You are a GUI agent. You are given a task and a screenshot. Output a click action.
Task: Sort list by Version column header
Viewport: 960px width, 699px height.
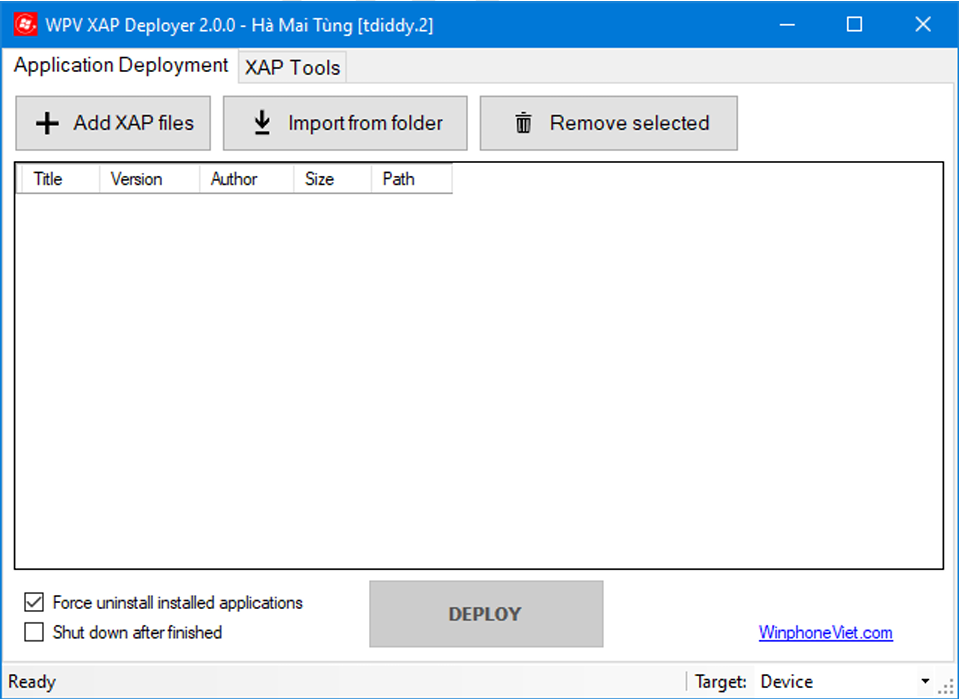click(x=136, y=179)
